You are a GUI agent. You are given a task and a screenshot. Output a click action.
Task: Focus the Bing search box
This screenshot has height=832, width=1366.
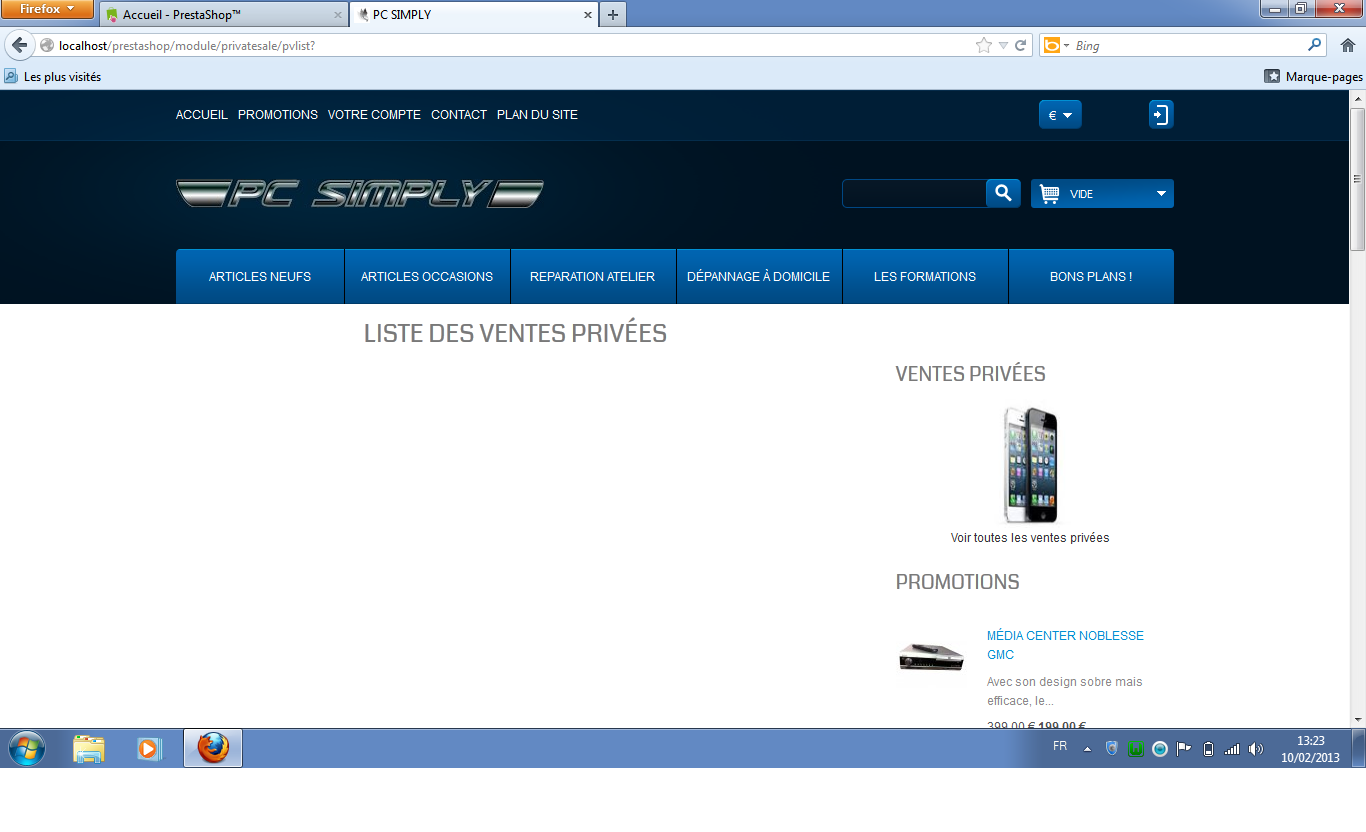1189,45
